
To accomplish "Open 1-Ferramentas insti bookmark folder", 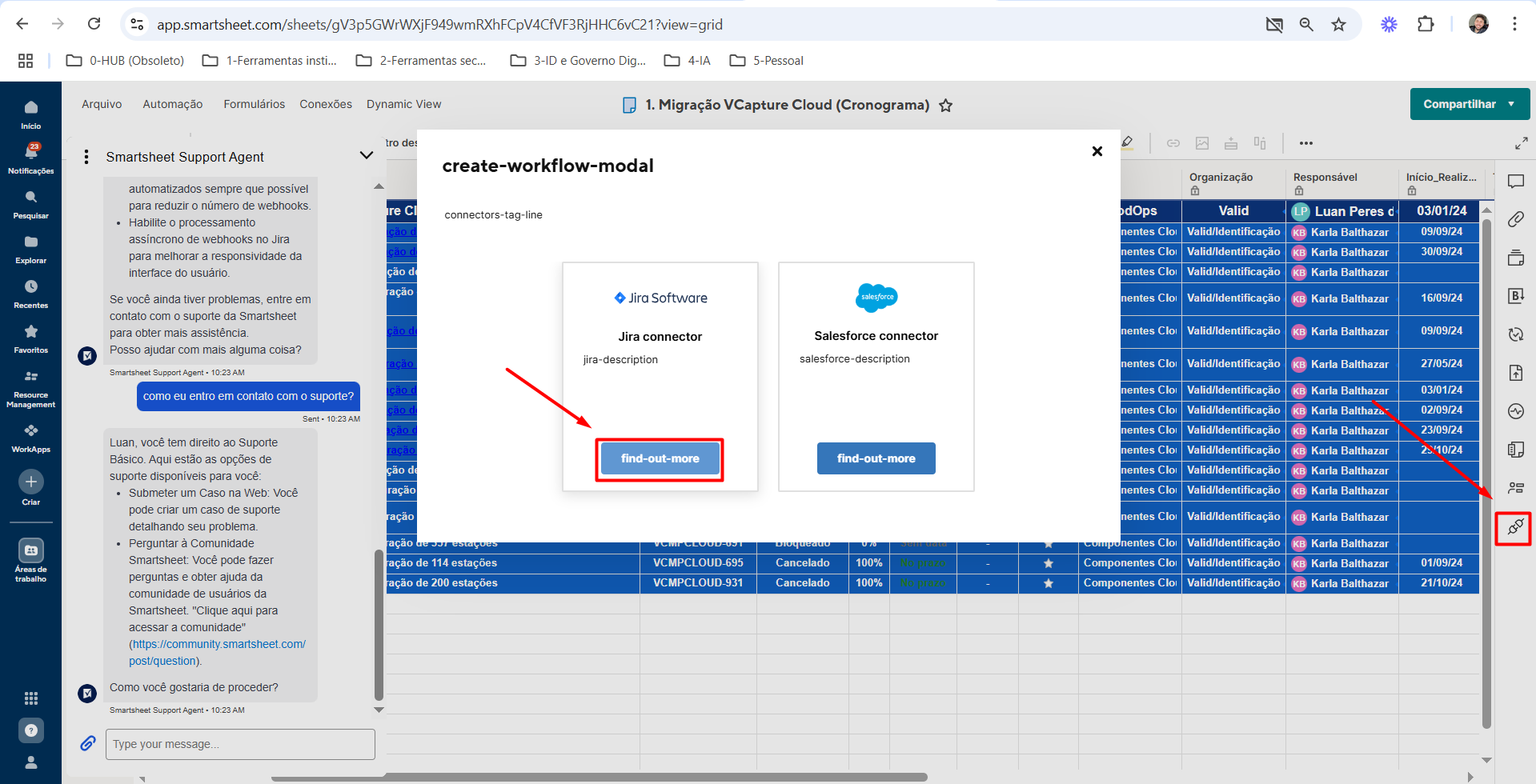I will (x=270, y=61).
